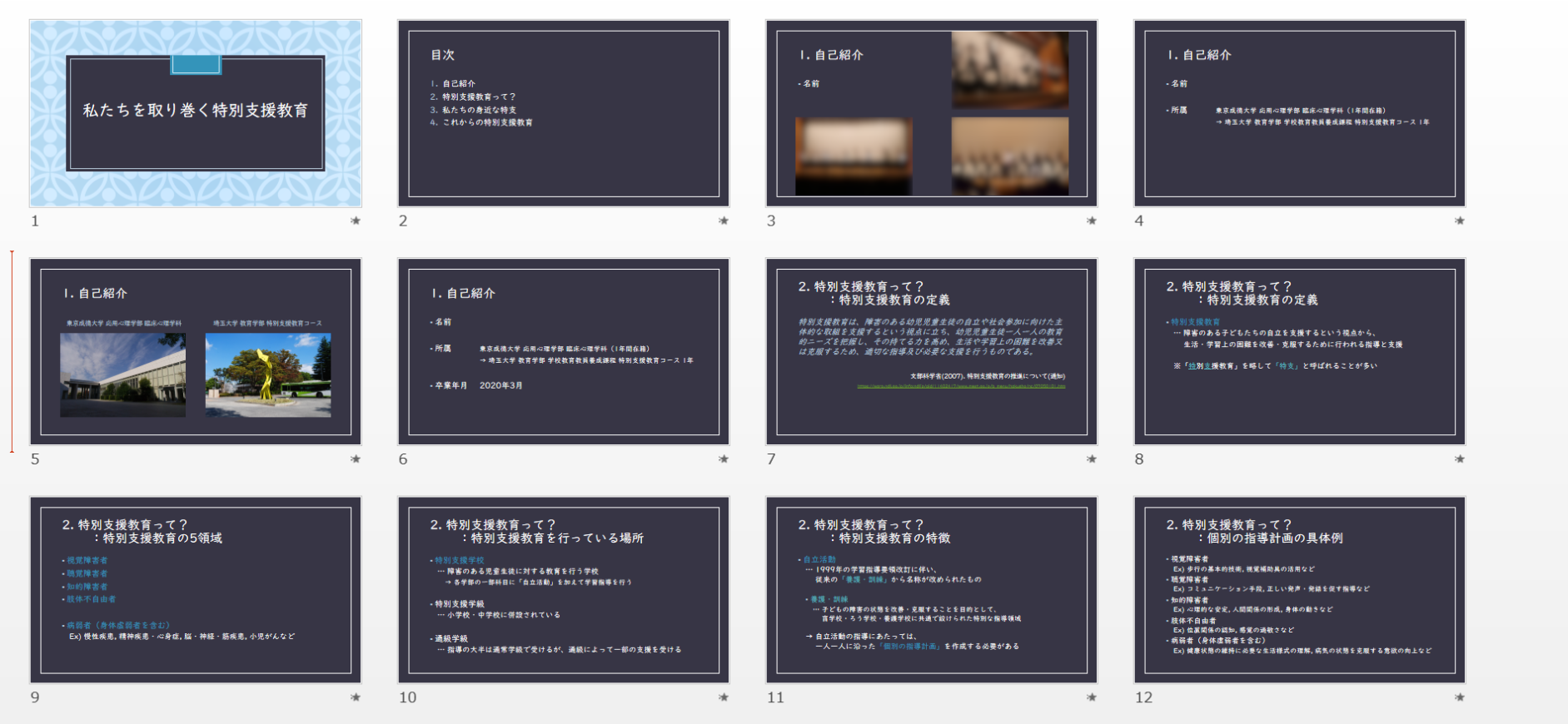The height and width of the screenshot is (724, 1568).
Task: Click the star icon beneath slide 5
Action: [356, 459]
